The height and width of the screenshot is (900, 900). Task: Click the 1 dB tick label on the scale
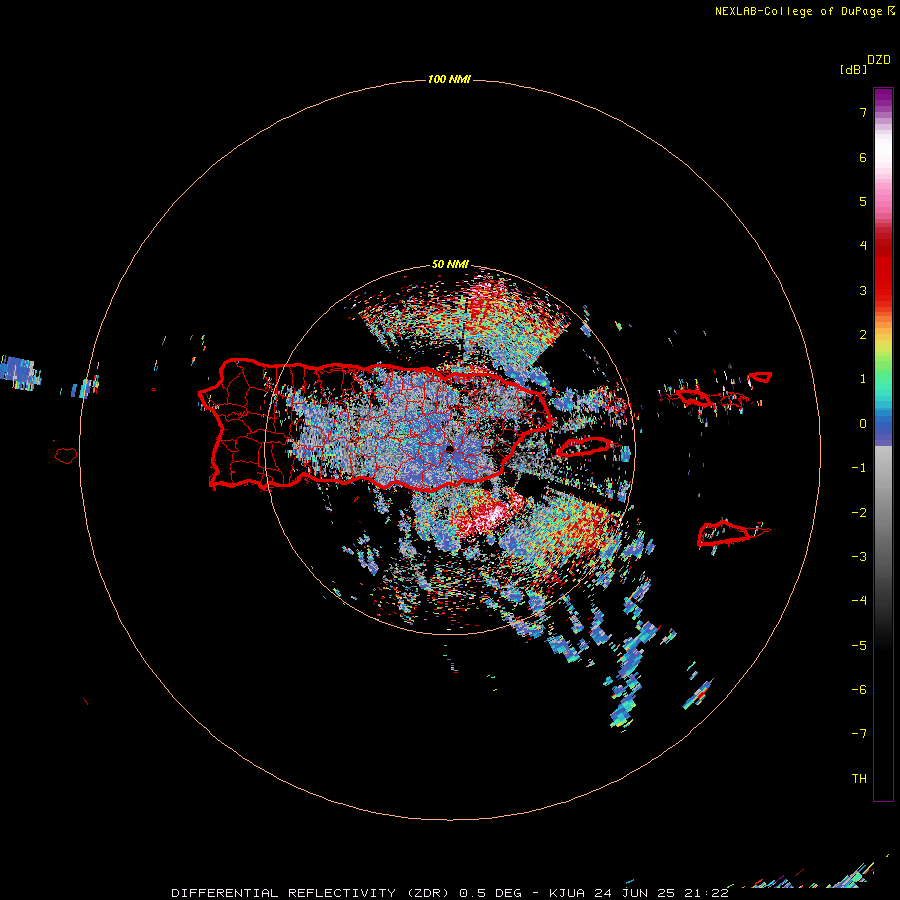(863, 379)
